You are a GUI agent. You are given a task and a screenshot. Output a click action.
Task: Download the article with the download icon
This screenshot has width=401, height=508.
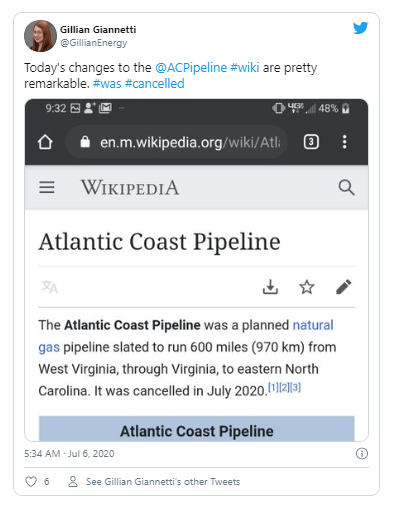coord(270,287)
